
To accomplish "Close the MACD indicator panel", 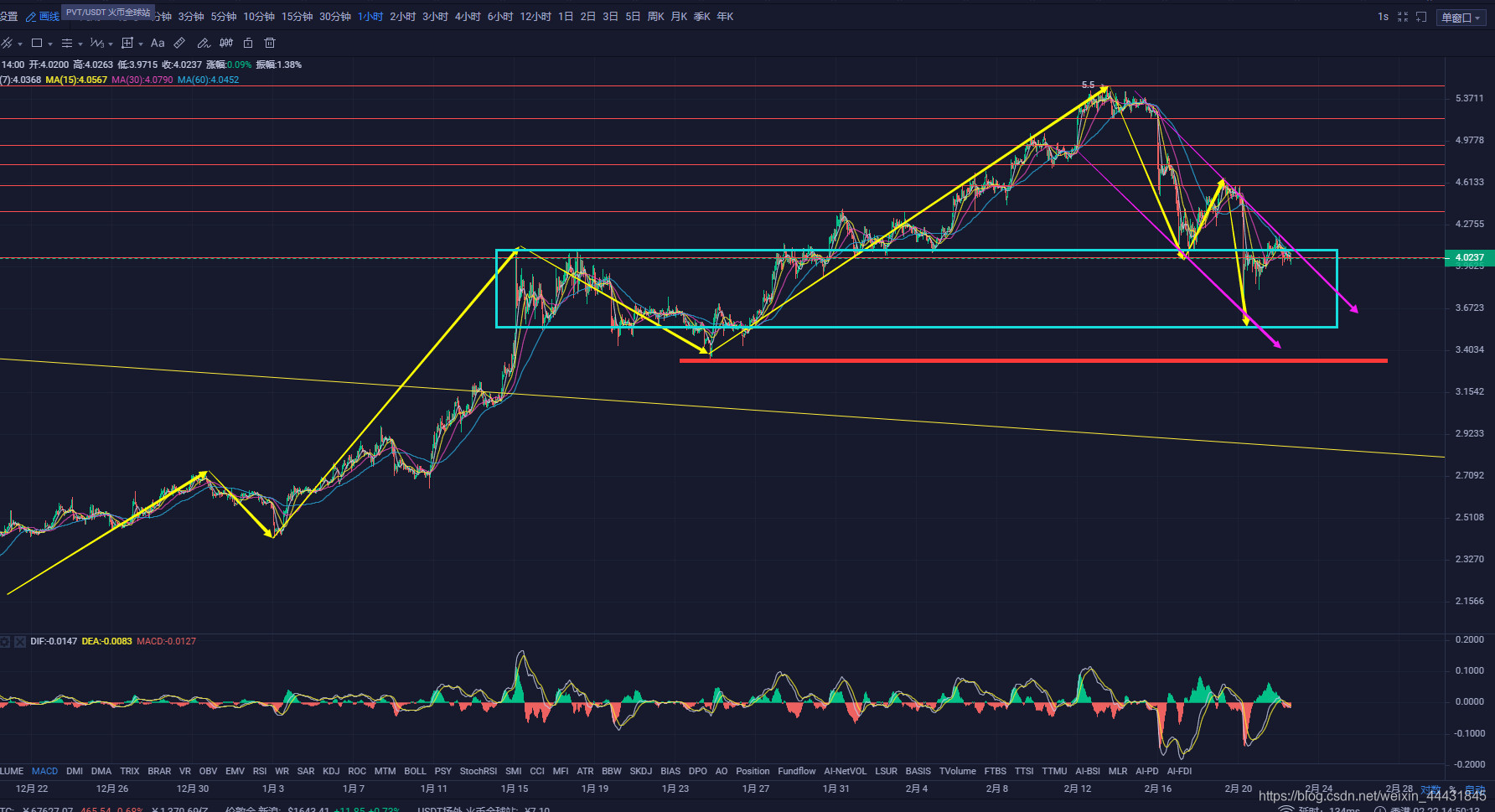I will 20,642.
